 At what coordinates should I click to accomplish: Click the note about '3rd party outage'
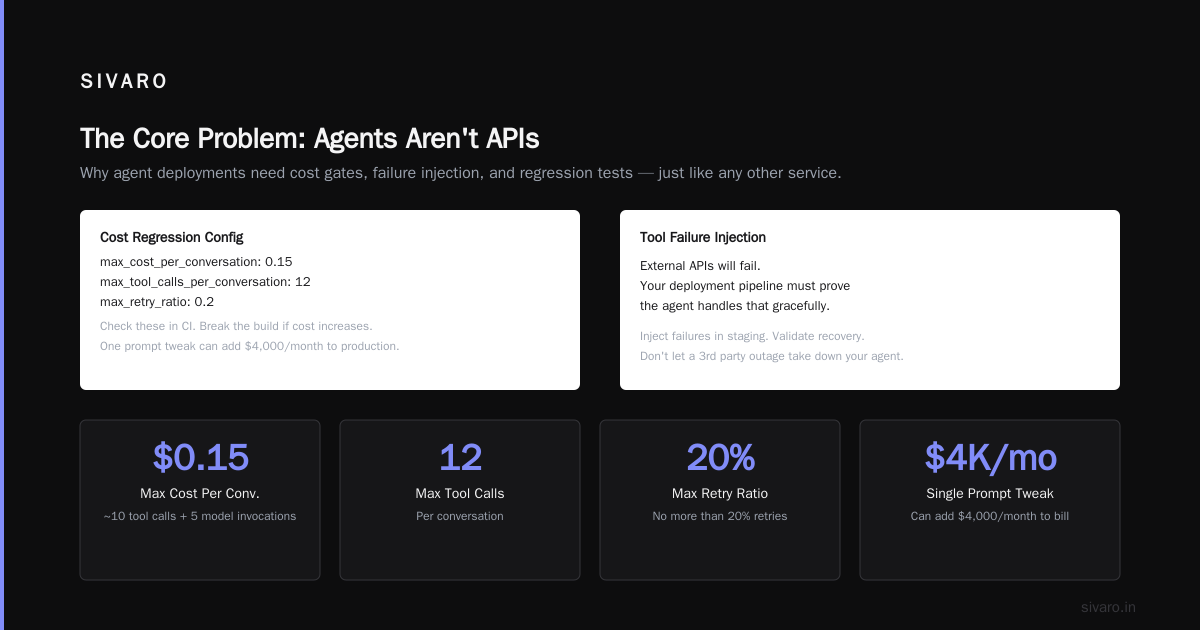pos(771,356)
